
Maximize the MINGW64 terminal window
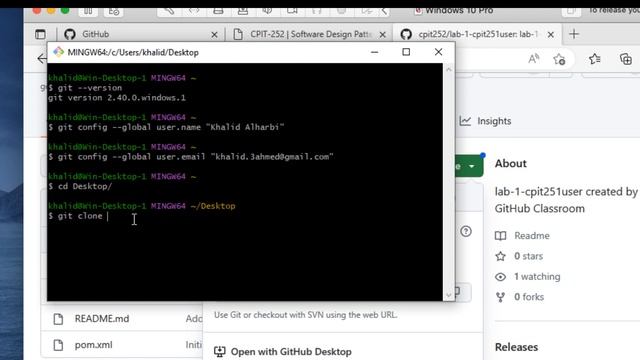(x=406, y=52)
